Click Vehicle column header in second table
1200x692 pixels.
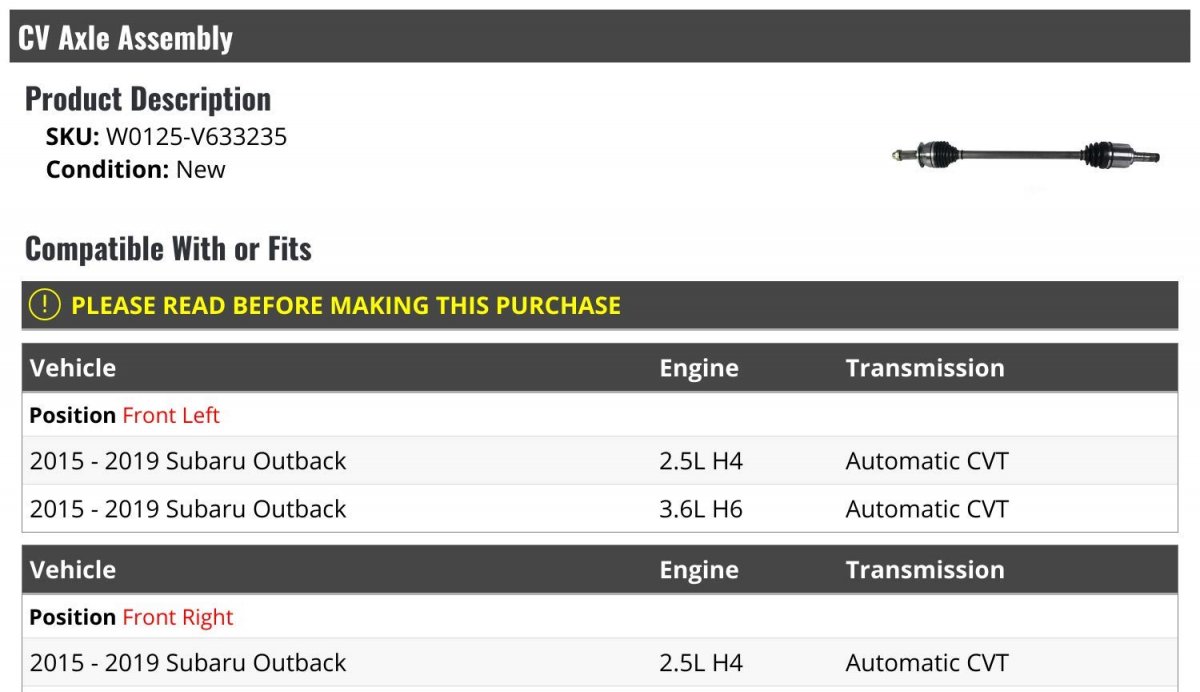(x=73, y=570)
